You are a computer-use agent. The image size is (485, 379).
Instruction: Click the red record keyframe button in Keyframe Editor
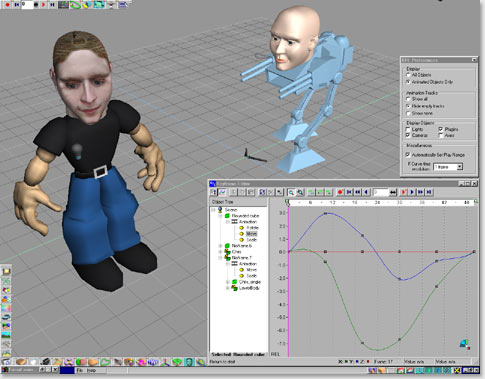point(340,192)
